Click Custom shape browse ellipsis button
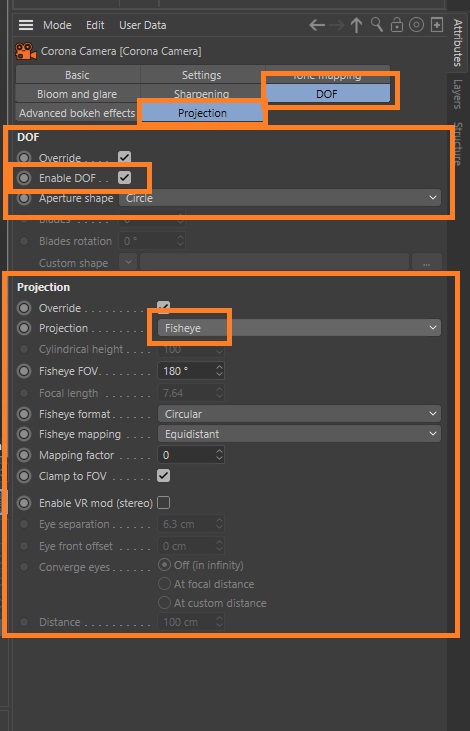Screen dimensions: 470x731 point(427,262)
